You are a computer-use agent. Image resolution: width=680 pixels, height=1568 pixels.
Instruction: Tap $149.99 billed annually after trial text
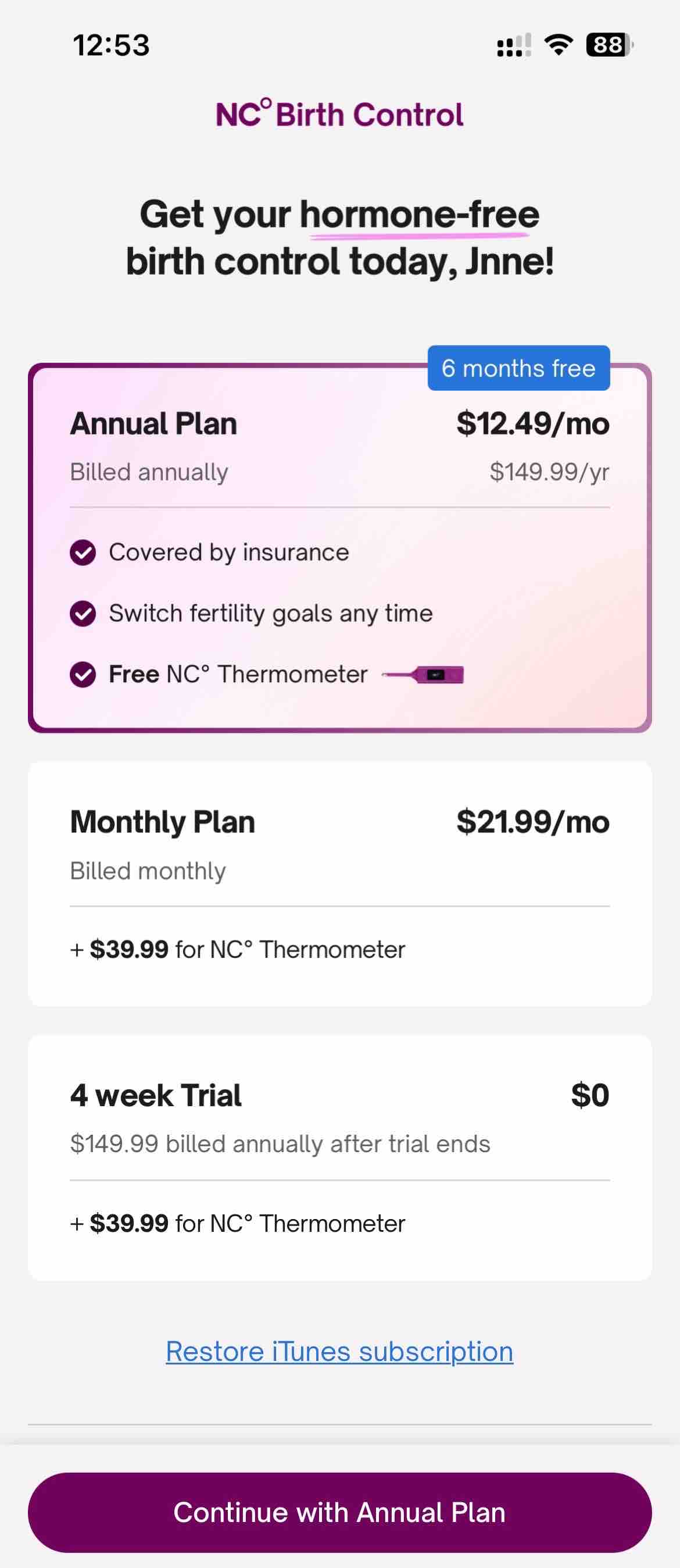[x=280, y=1145]
